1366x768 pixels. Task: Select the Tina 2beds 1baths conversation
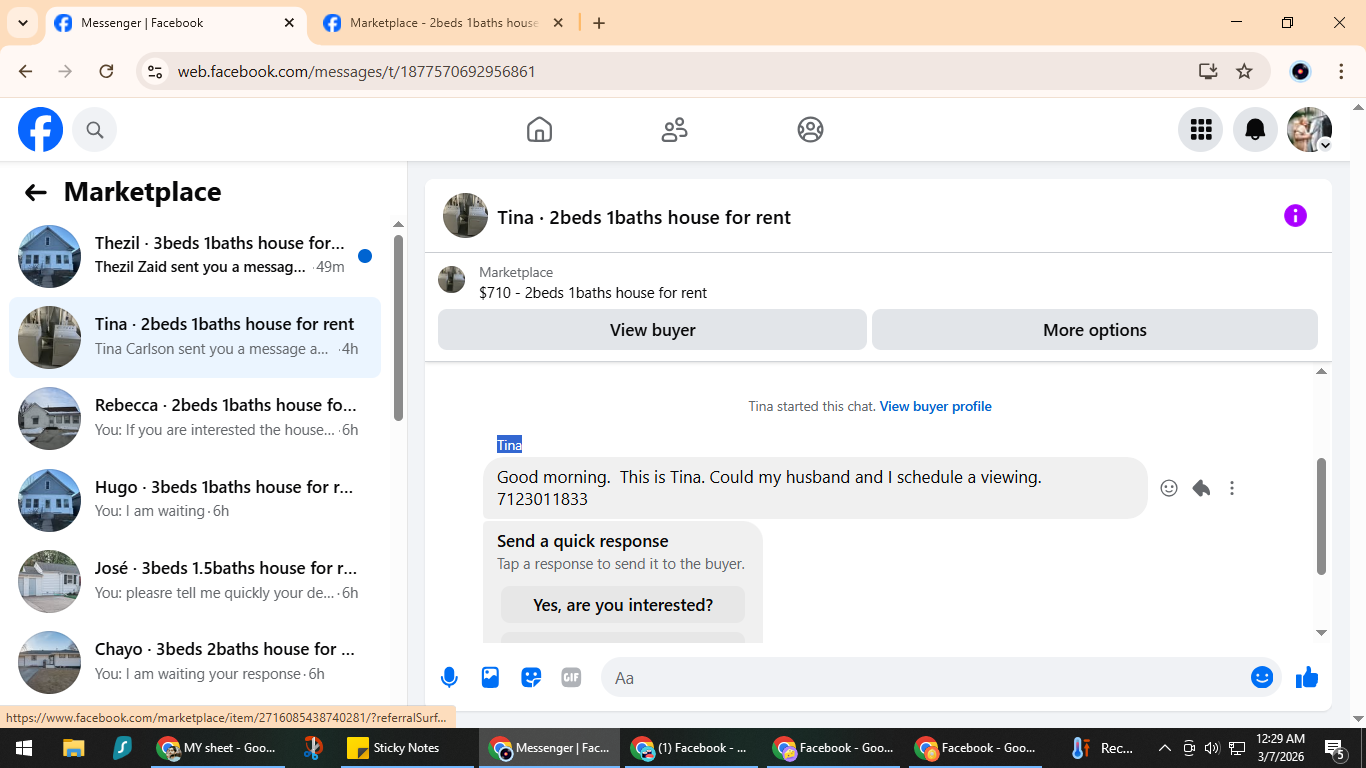[195, 337]
